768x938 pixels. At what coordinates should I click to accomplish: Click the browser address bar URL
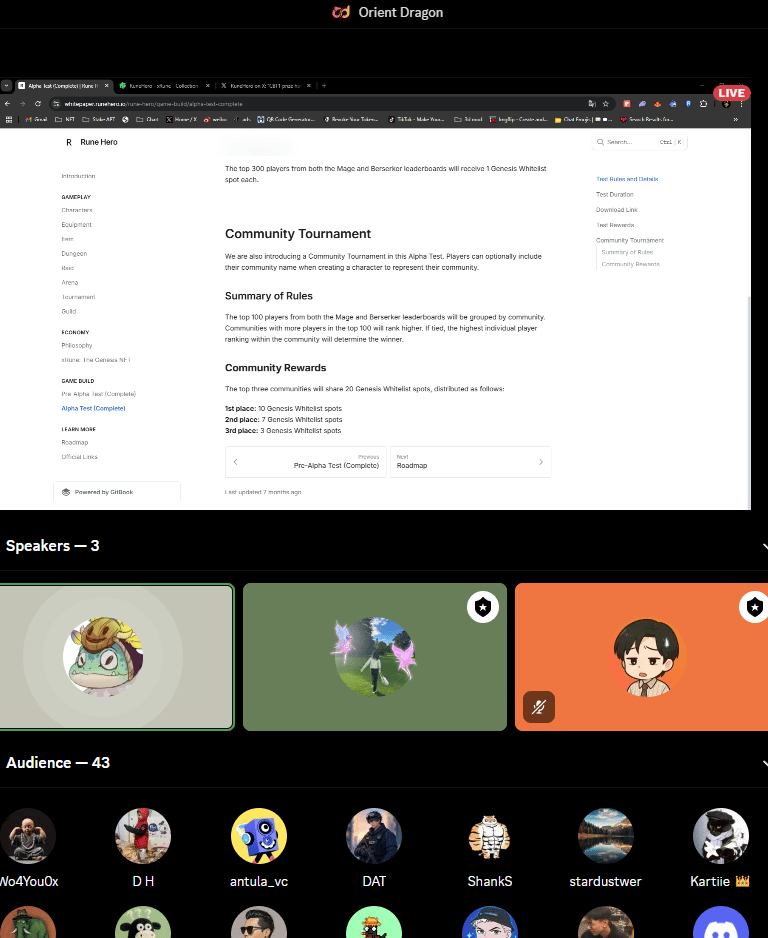click(x=153, y=103)
